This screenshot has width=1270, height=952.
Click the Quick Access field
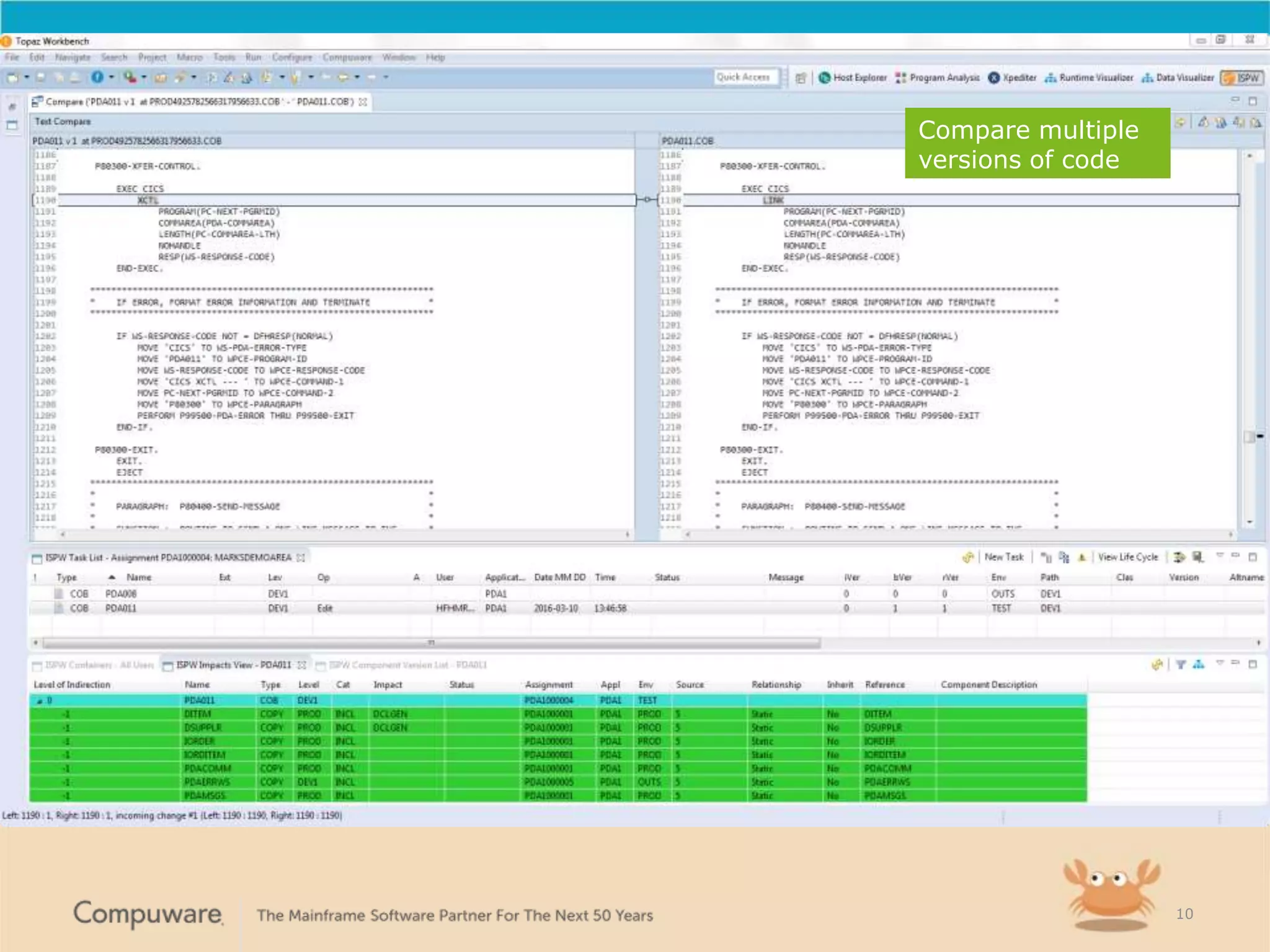pyautogui.click(x=745, y=77)
